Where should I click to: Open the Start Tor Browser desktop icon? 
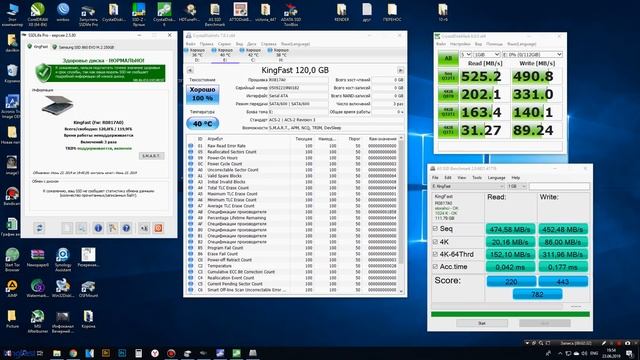(12, 259)
